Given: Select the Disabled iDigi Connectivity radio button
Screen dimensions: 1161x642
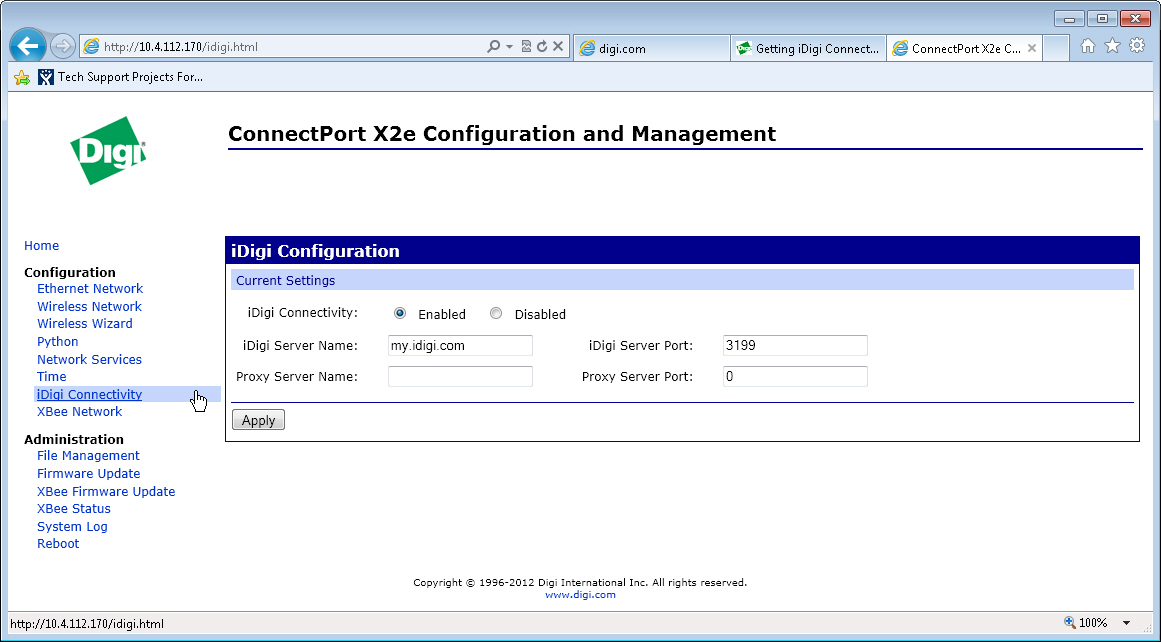Looking at the screenshot, I should (496, 313).
